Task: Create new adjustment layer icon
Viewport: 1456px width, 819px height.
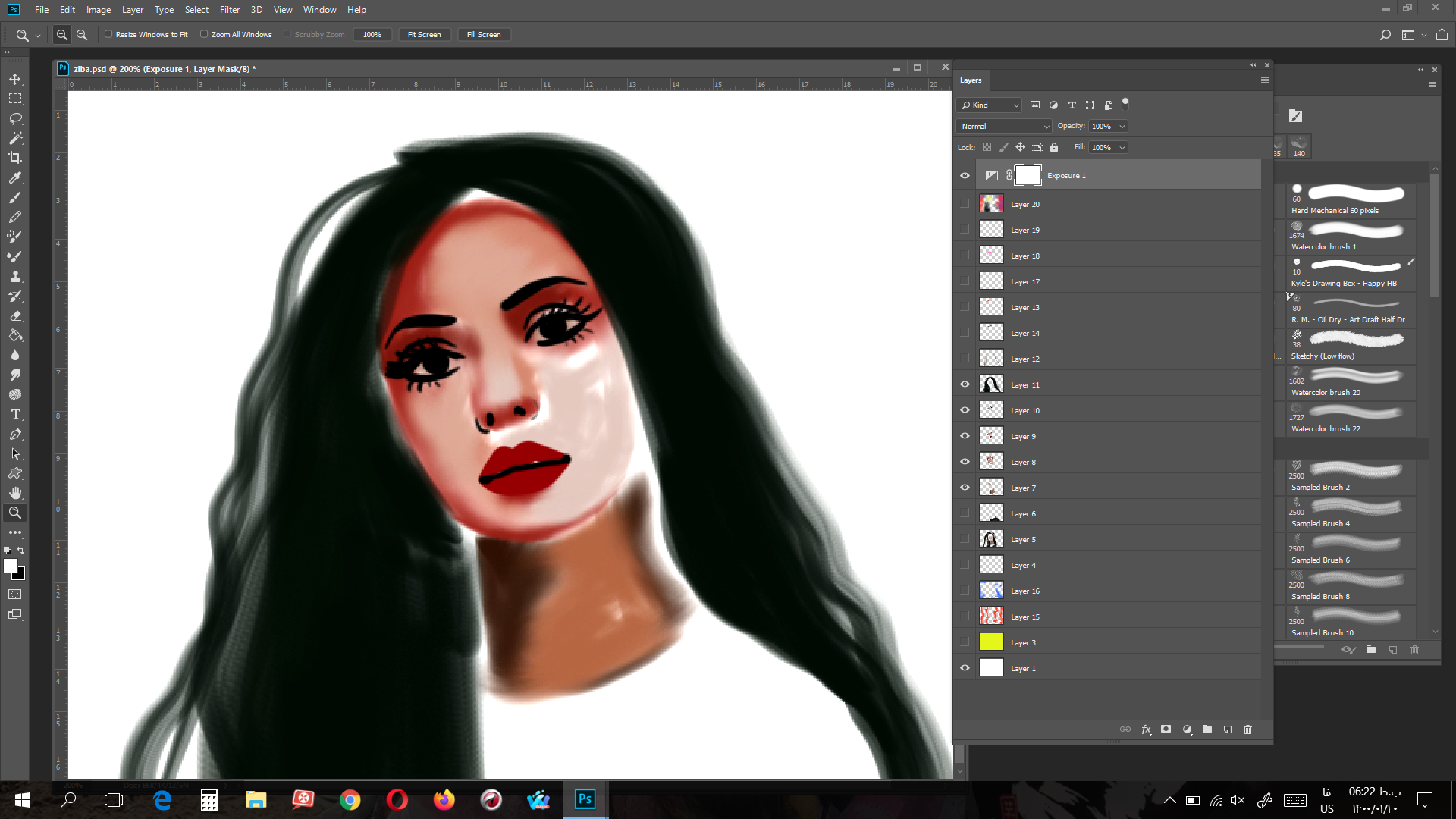Action: click(1187, 730)
